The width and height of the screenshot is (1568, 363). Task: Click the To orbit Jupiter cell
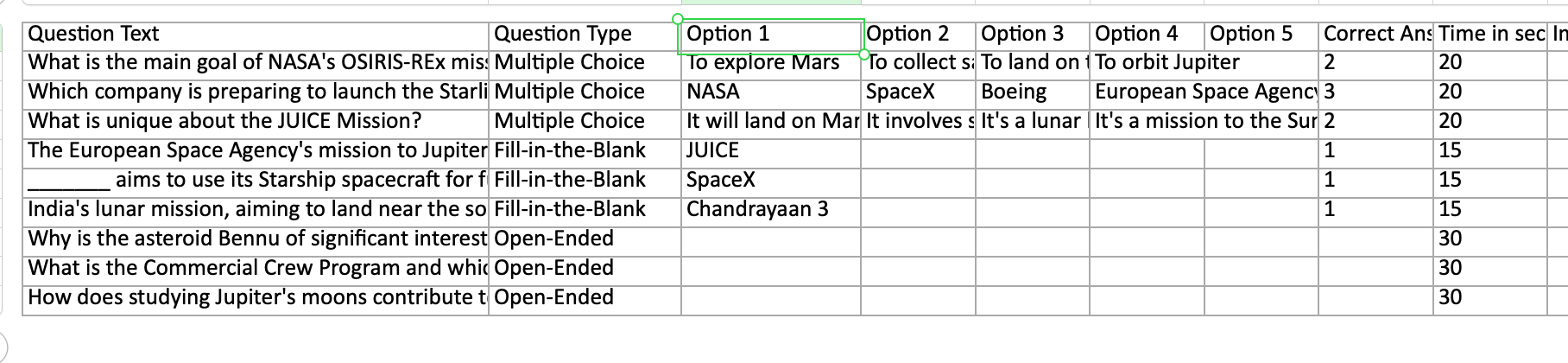tap(1167, 63)
